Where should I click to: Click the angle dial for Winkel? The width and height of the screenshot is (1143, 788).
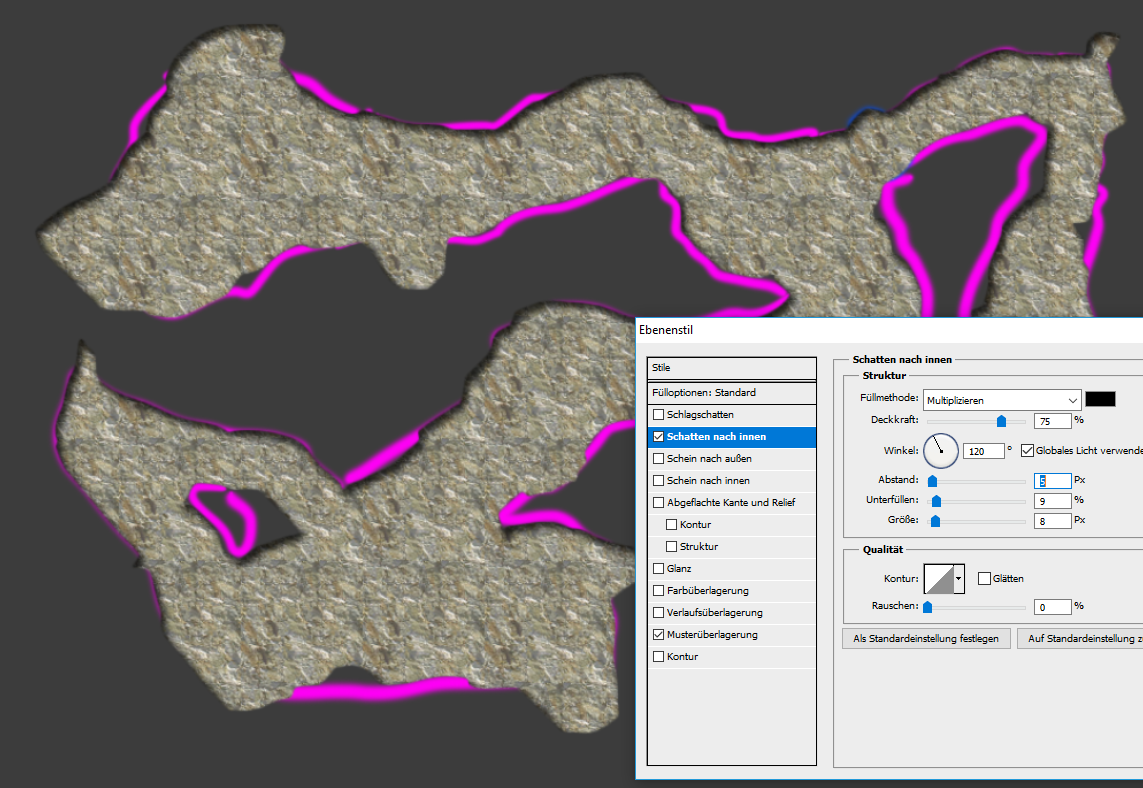940,451
